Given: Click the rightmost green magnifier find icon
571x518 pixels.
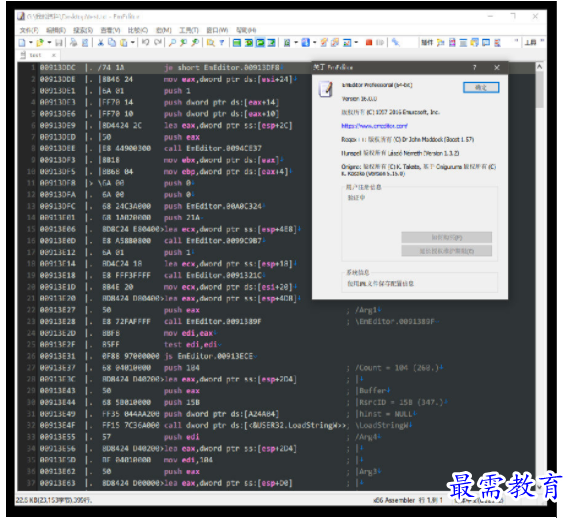Looking at the screenshot, I should [x=196, y=43].
